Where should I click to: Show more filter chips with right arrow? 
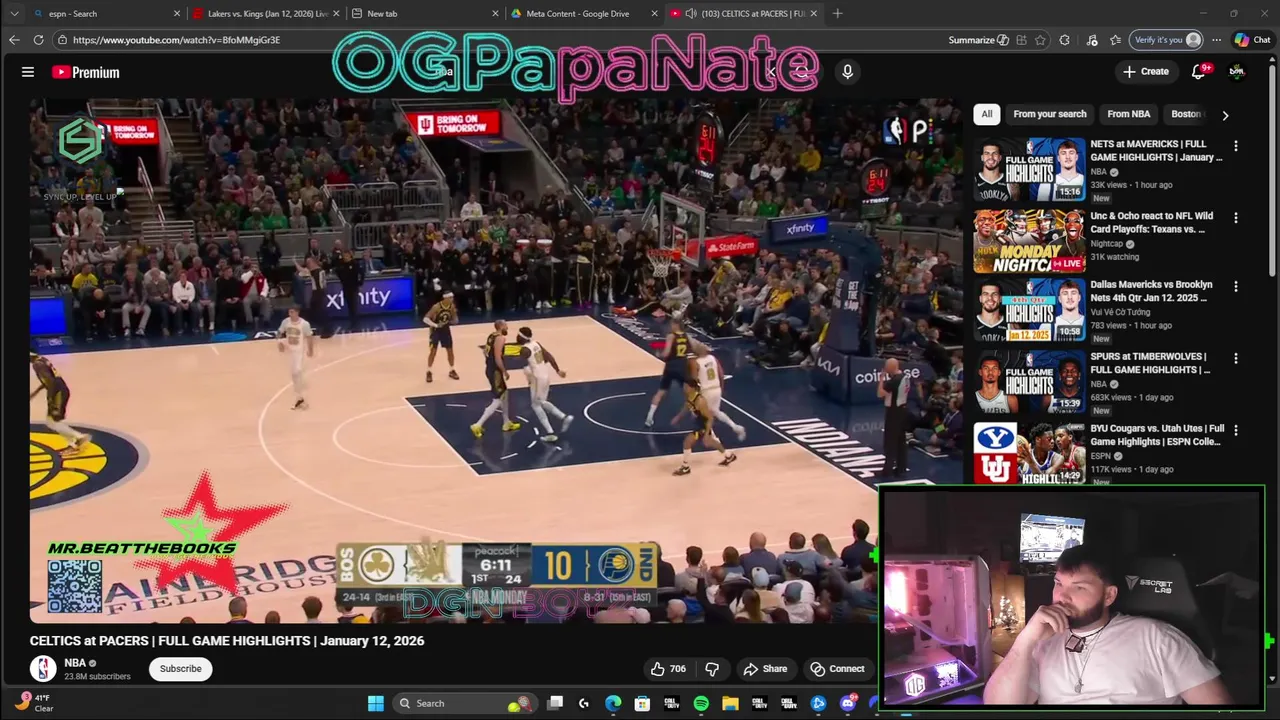(x=1225, y=115)
